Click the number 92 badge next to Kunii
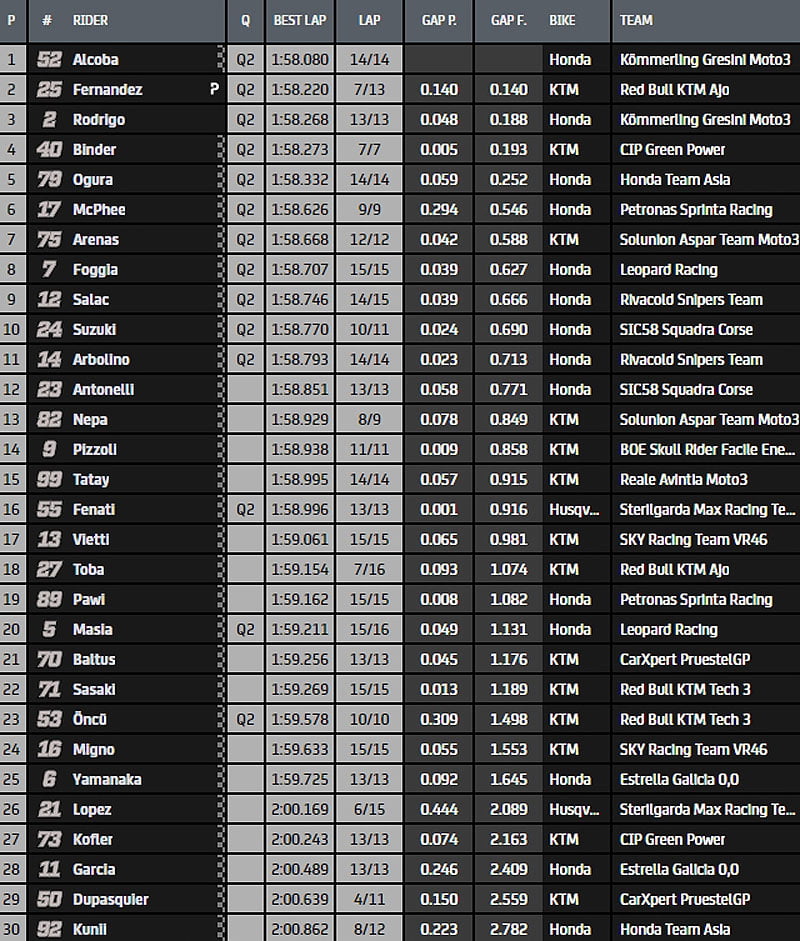The image size is (800, 941). [48, 930]
